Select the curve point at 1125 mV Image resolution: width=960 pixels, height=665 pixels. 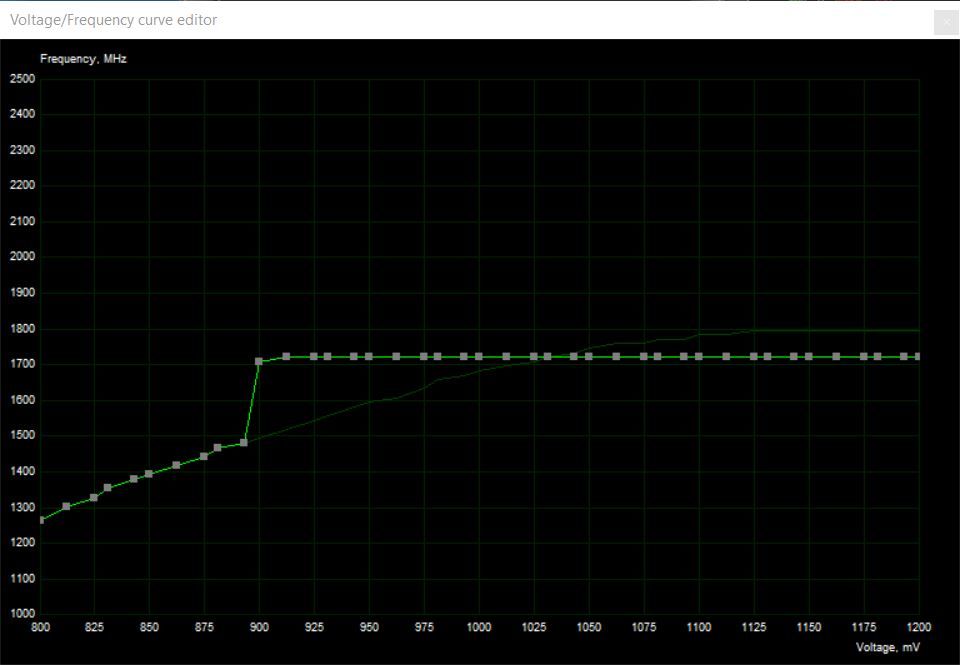click(754, 356)
